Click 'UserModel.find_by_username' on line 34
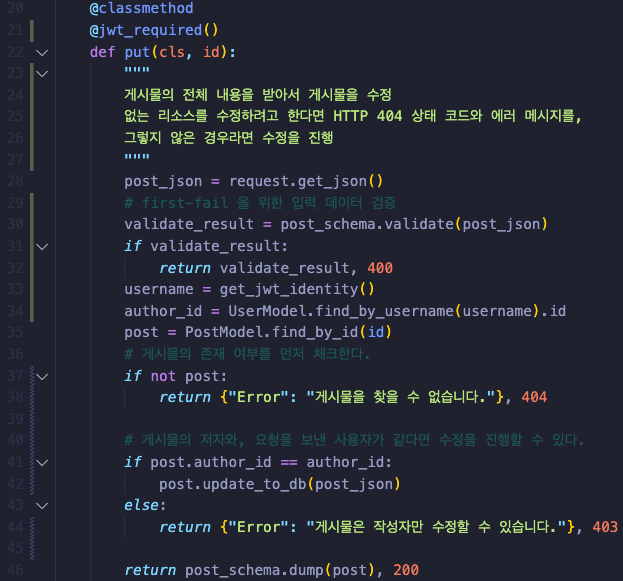This screenshot has width=623, height=581. click(341, 311)
